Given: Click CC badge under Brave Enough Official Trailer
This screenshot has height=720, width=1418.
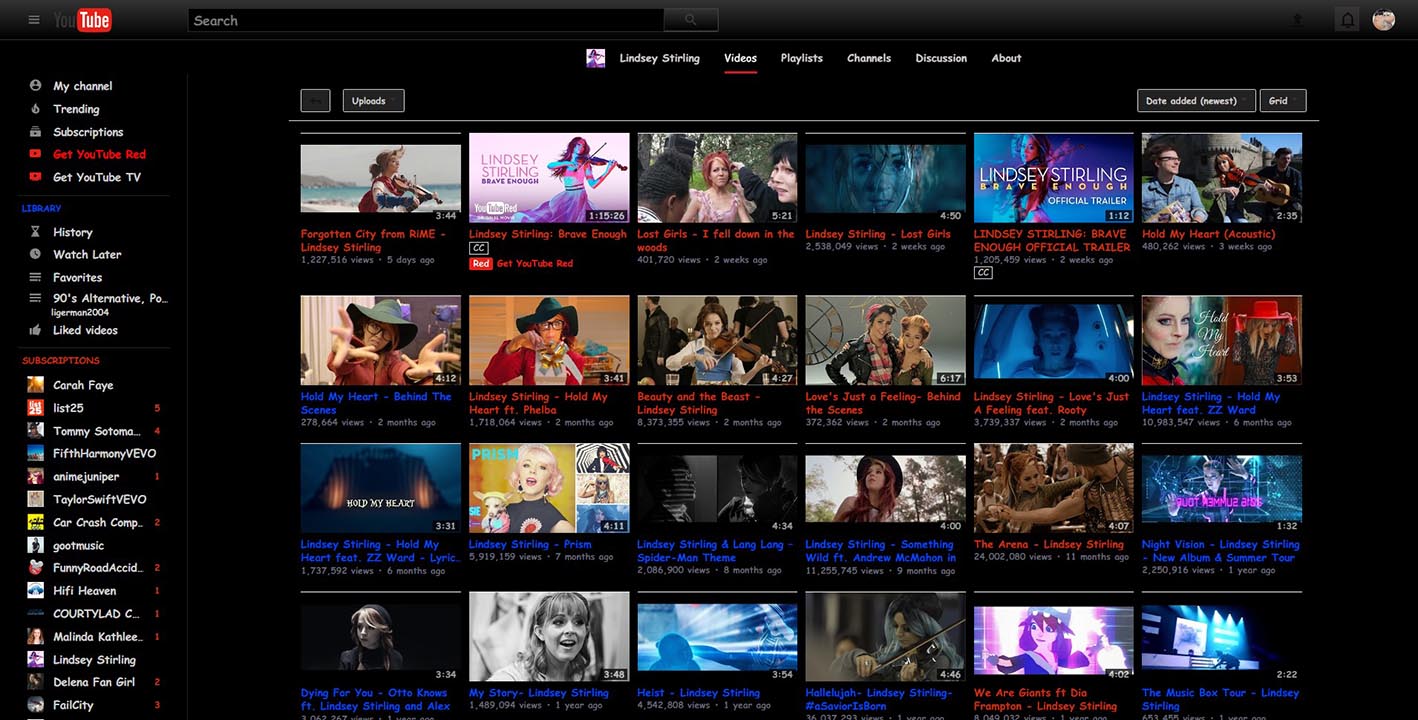Looking at the screenshot, I should pyautogui.click(x=983, y=272).
